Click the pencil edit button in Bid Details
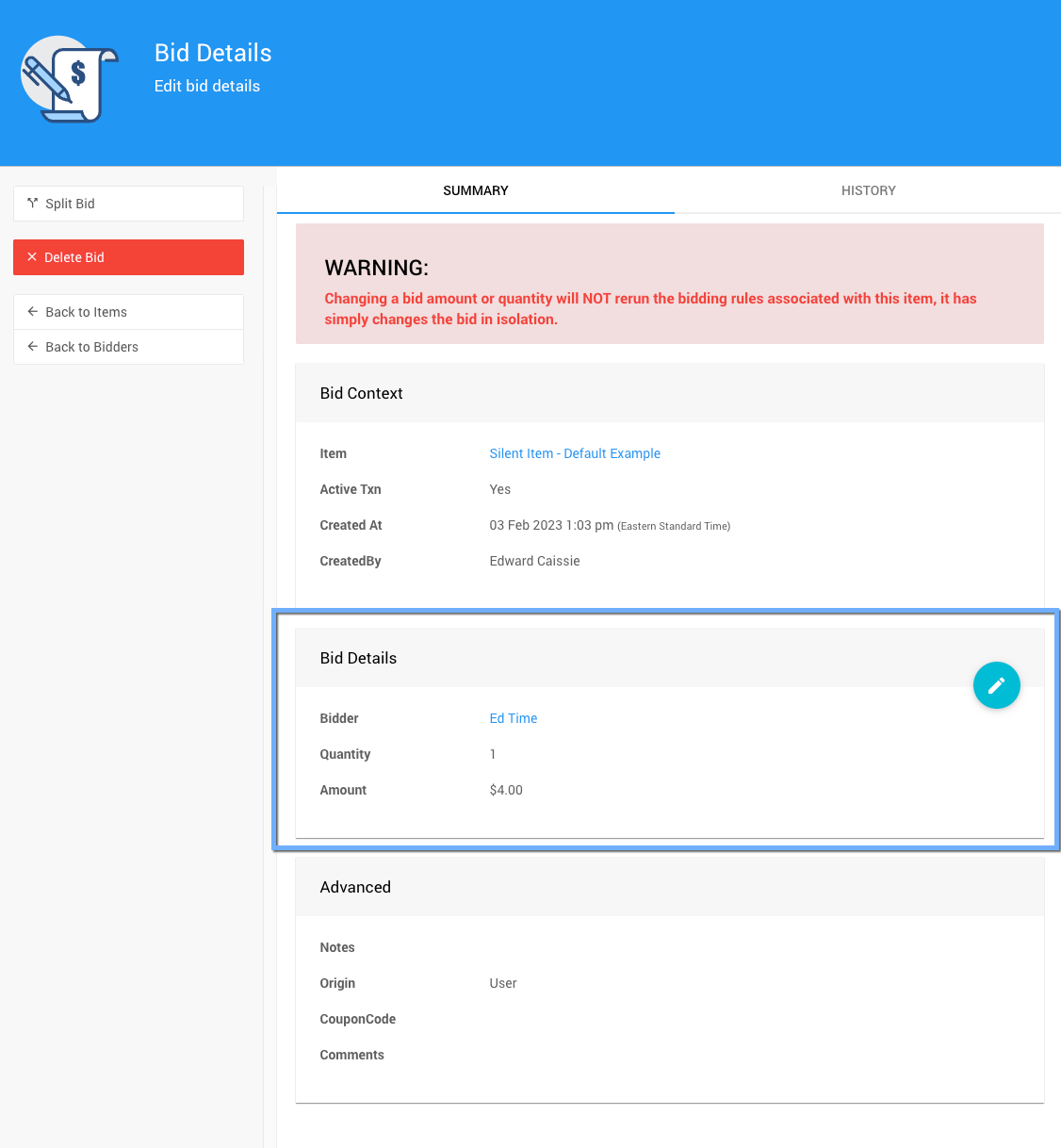Image resolution: width=1061 pixels, height=1148 pixels. click(996, 685)
